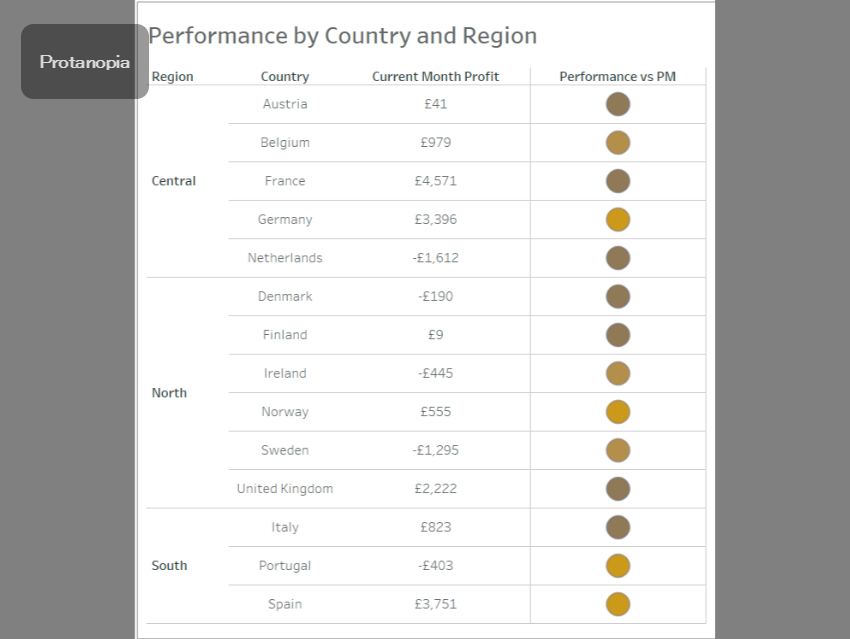Click Spain's performance indicator circle

click(618, 604)
